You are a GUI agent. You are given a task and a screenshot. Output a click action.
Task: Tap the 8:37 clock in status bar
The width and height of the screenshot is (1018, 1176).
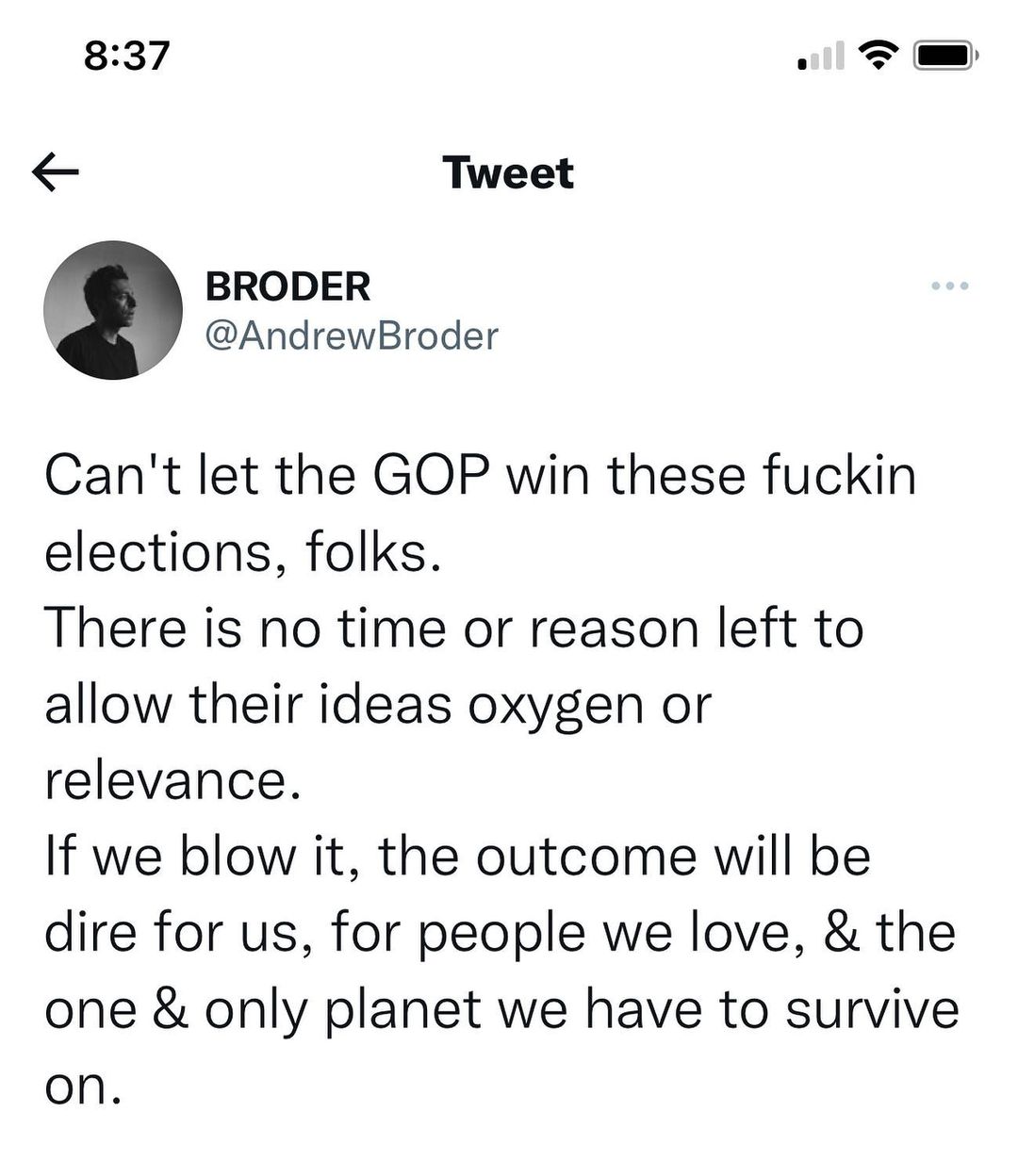click(x=127, y=57)
